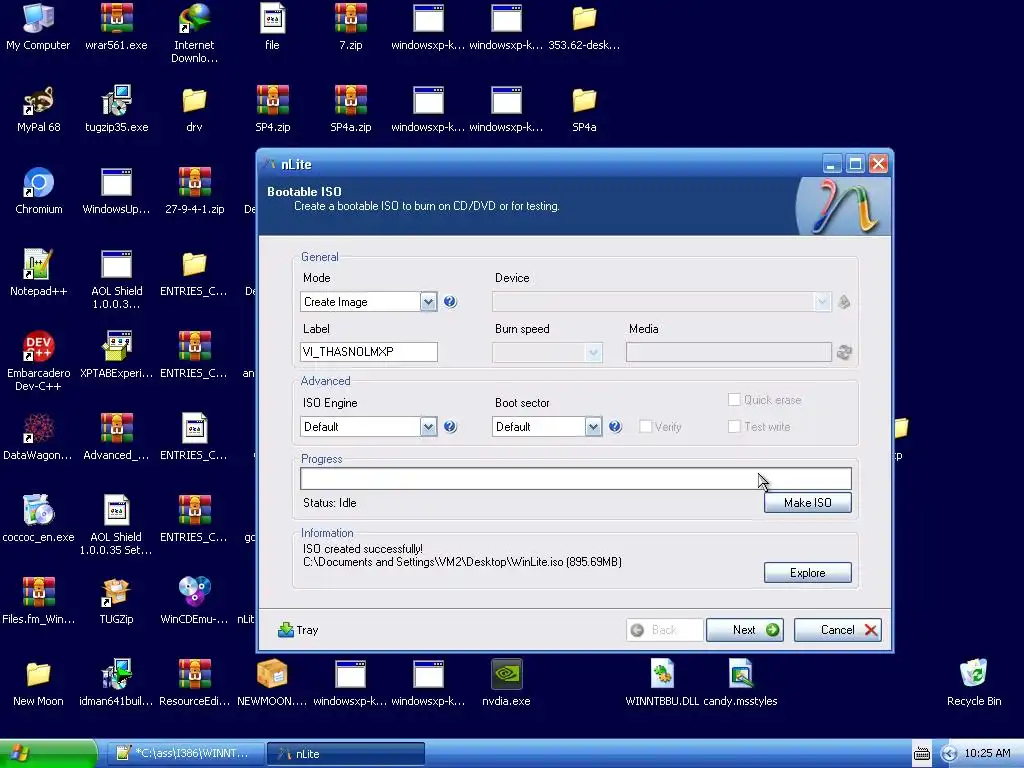Select the SP4a folder icon

(x=584, y=109)
